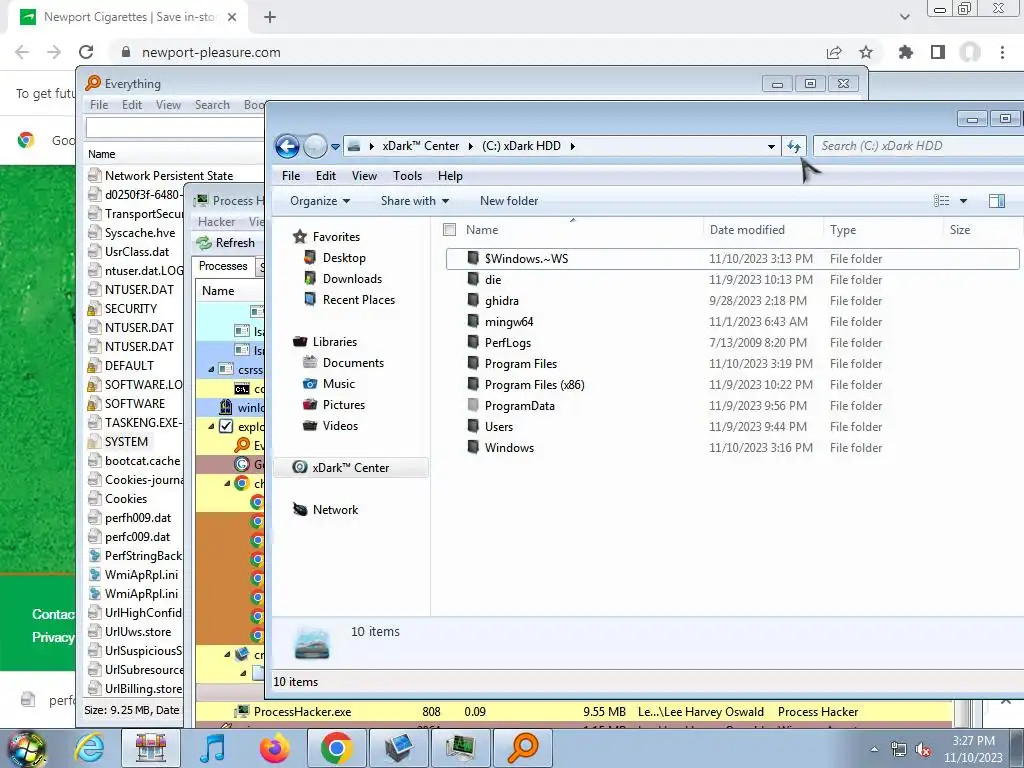Open Chrome extensions puzzle icon
The image size is (1024, 768).
click(x=905, y=52)
